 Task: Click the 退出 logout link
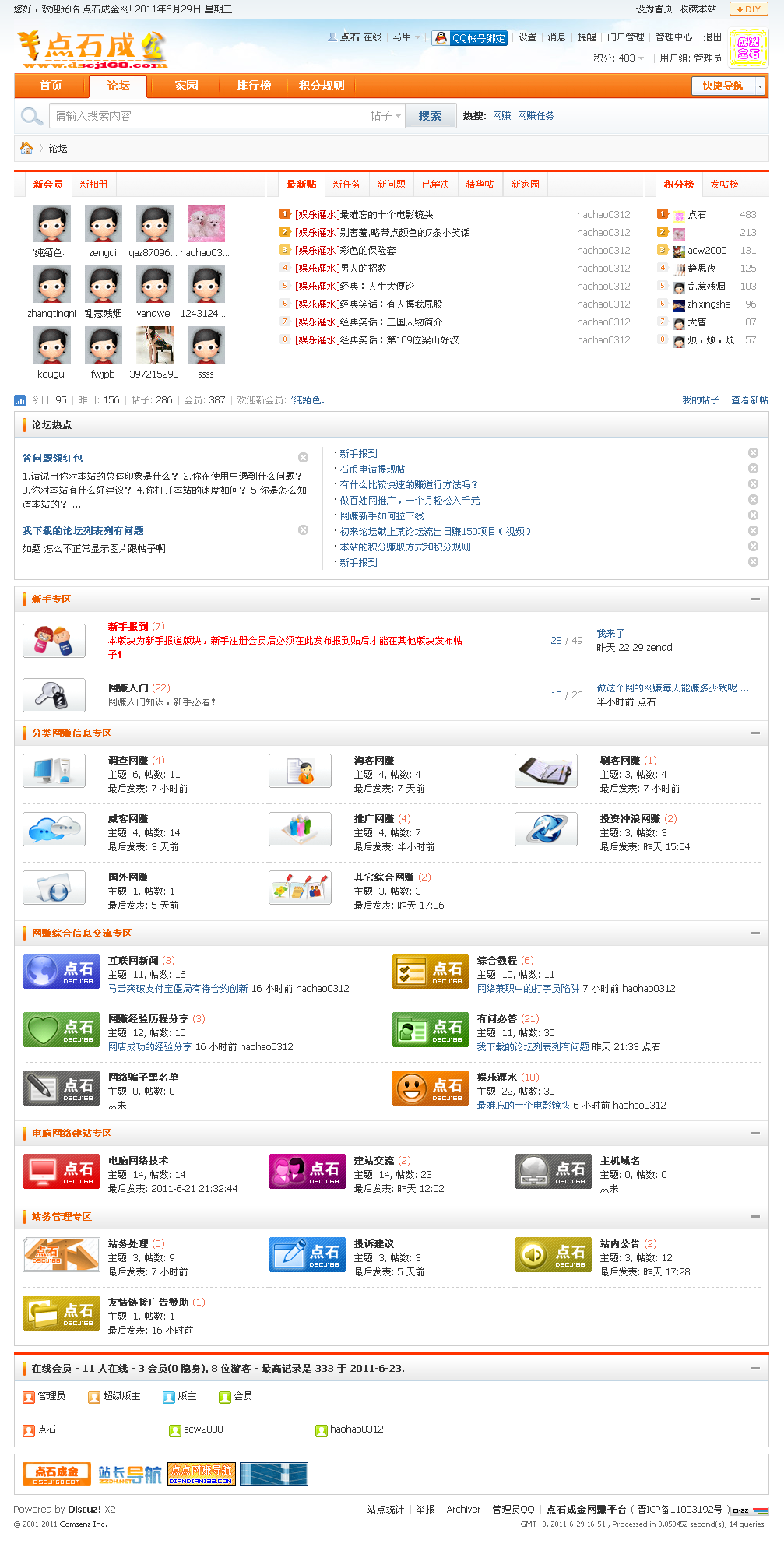(712, 37)
